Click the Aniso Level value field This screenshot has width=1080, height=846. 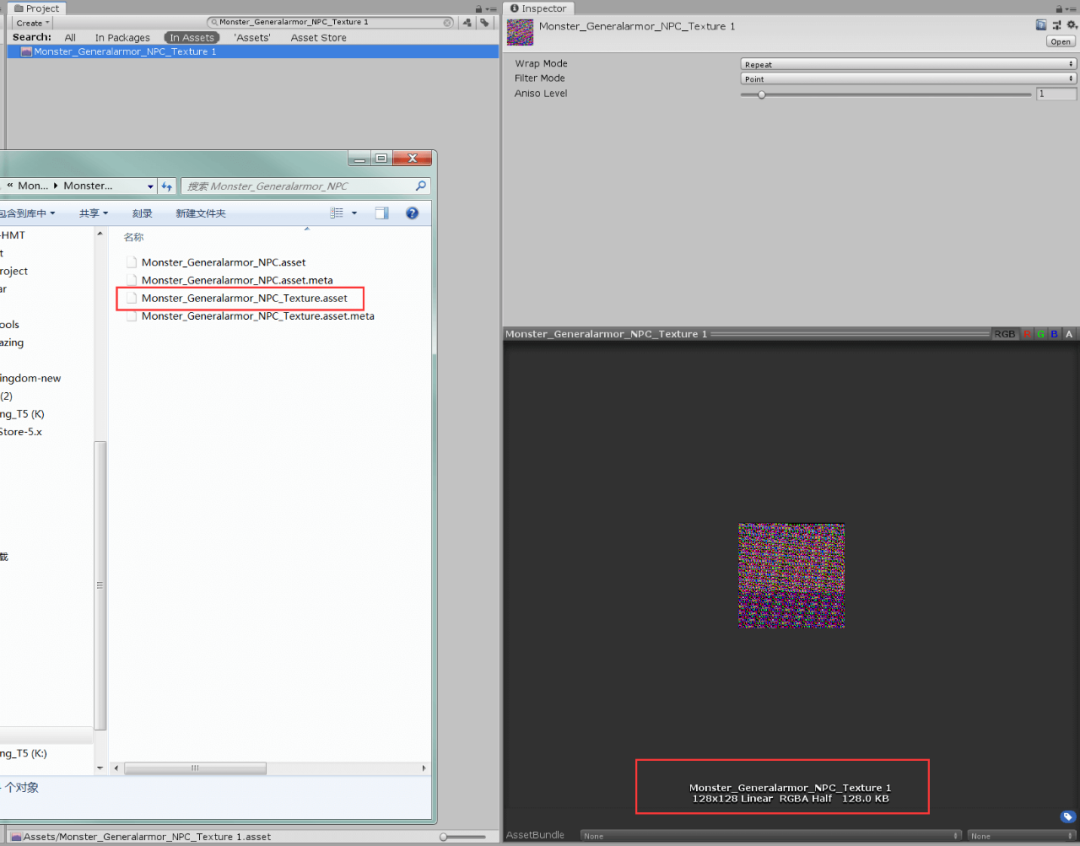point(1056,94)
